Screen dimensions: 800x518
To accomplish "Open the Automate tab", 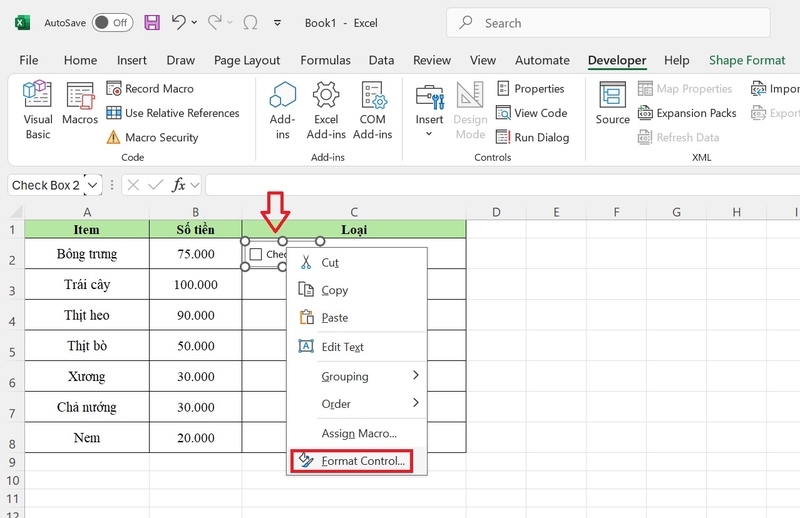I will pyautogui.click(x=542, y=60).
